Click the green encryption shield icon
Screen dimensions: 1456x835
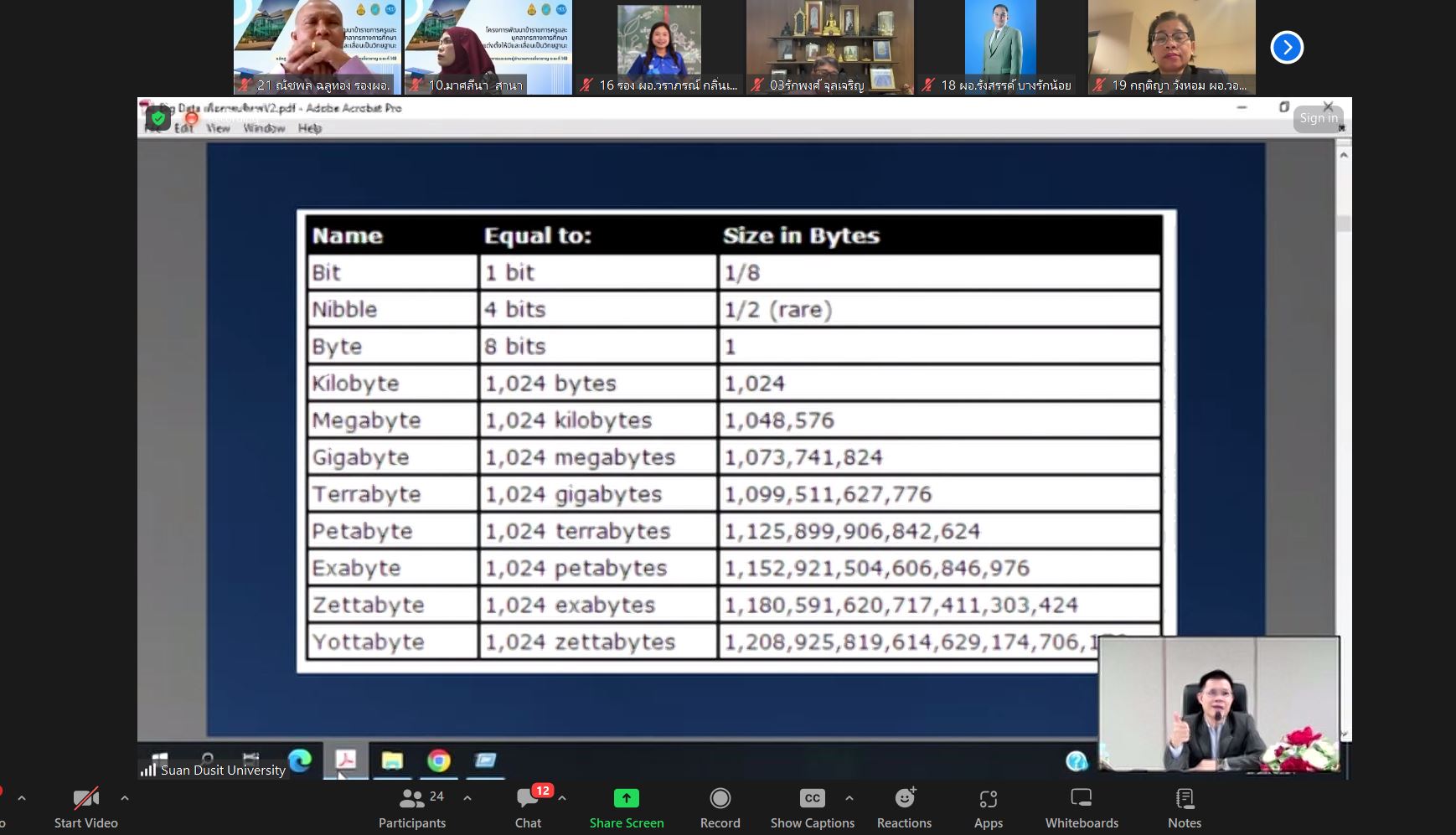pos(158,118)
